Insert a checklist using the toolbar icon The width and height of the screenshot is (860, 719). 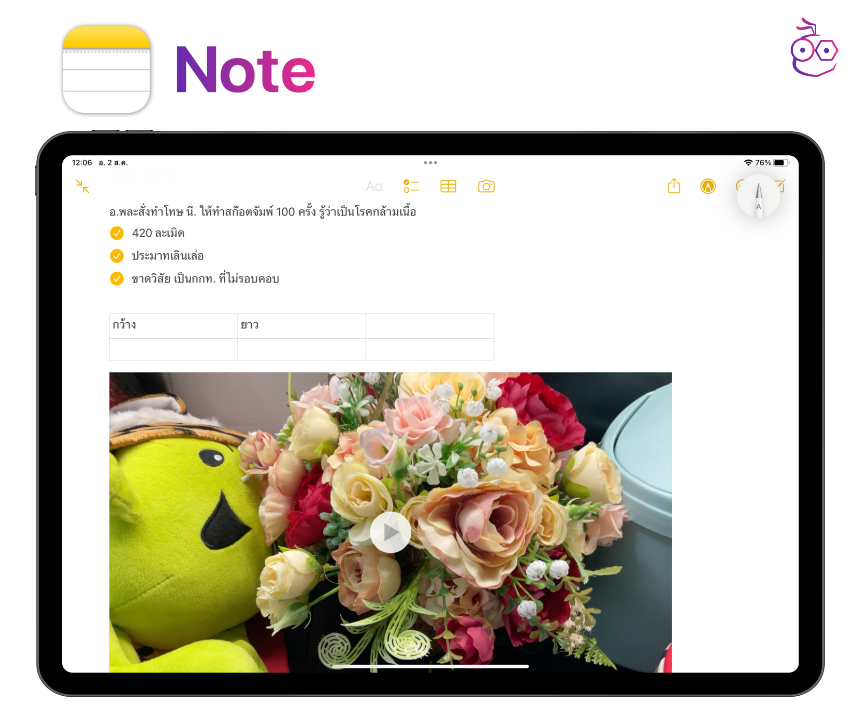click(x=411, y=186)
